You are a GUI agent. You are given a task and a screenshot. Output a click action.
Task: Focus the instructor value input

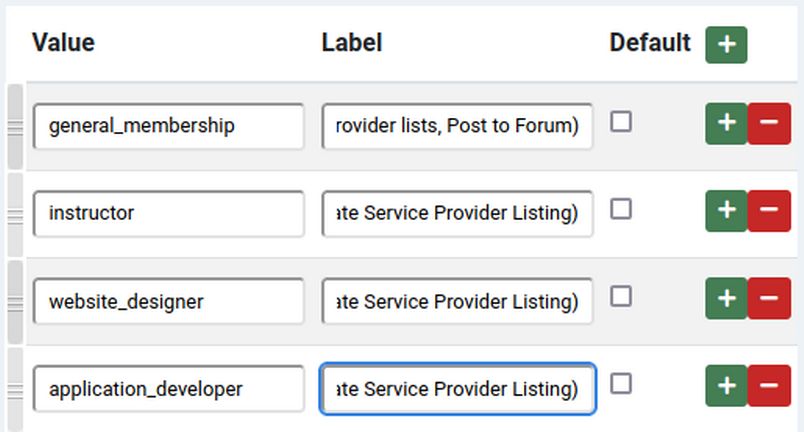(168, 213)
